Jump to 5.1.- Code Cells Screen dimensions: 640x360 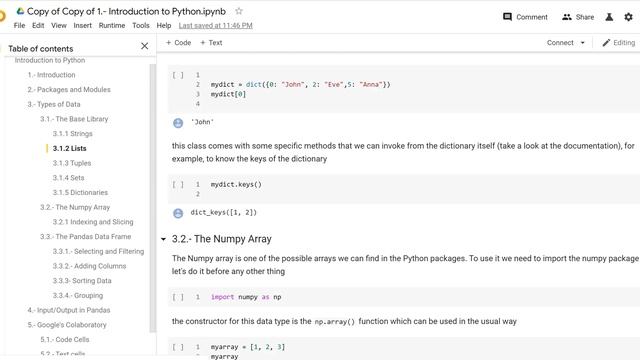click(64, 339)
